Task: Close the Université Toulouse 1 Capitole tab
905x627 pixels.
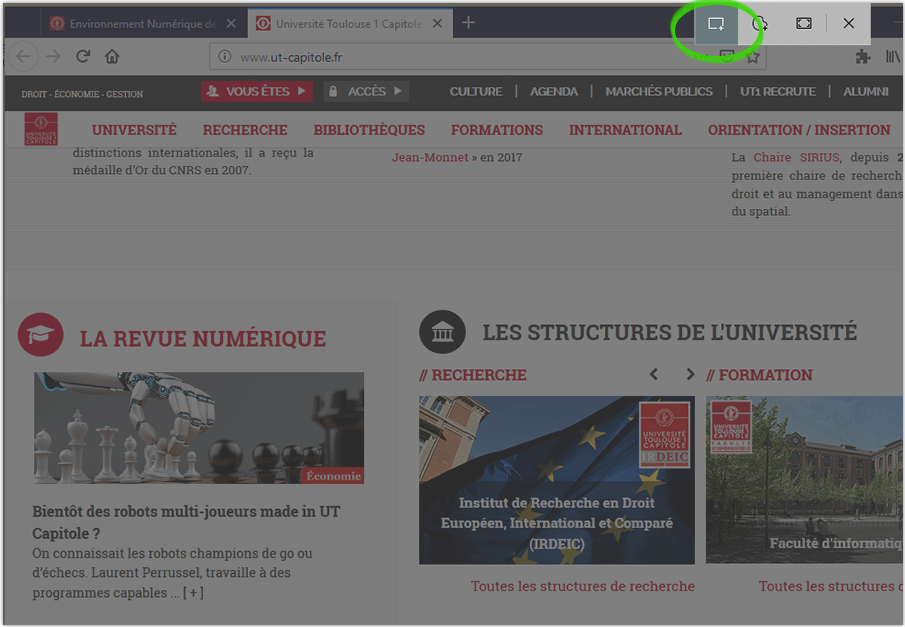Action: click(x=437, y=24)
